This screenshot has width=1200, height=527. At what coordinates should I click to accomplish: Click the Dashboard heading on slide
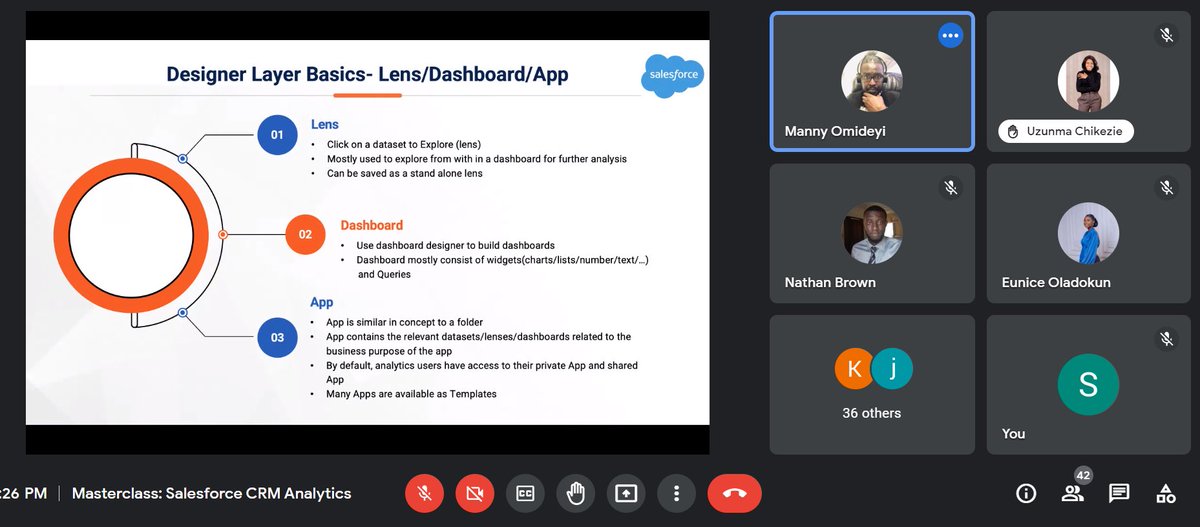372,225
